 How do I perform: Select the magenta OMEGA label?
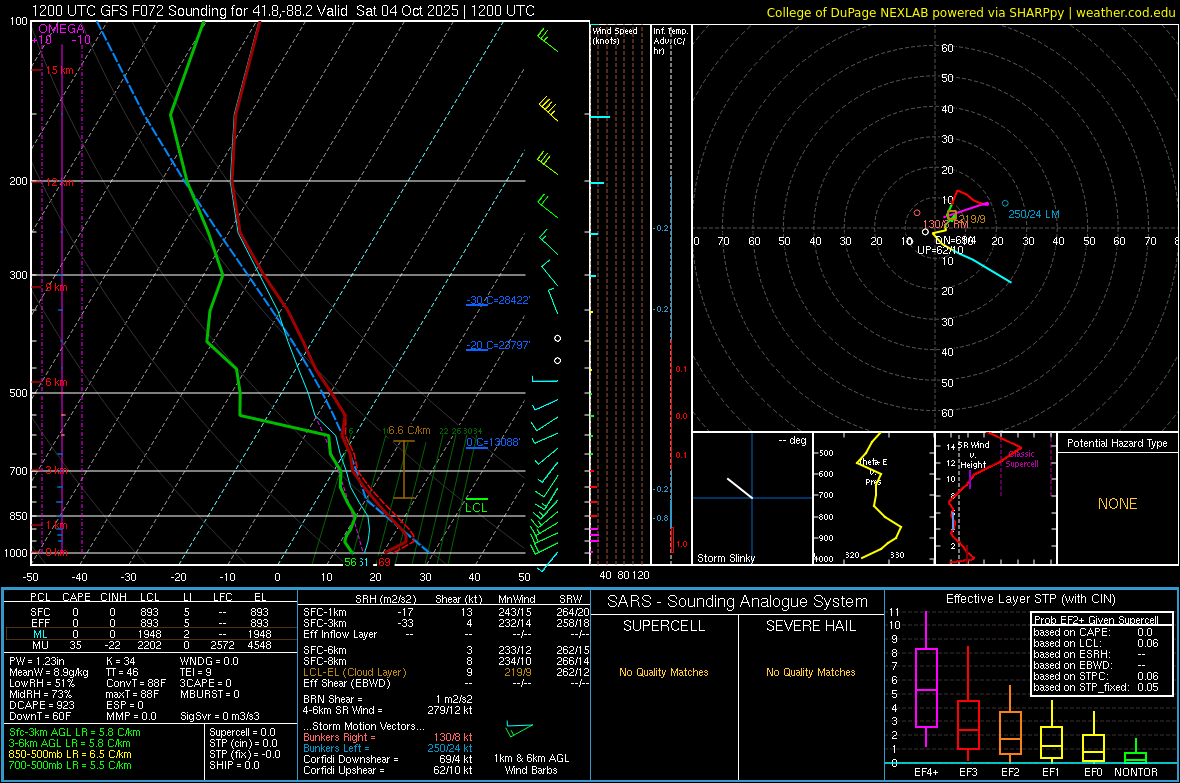click(x=62, y=29)
